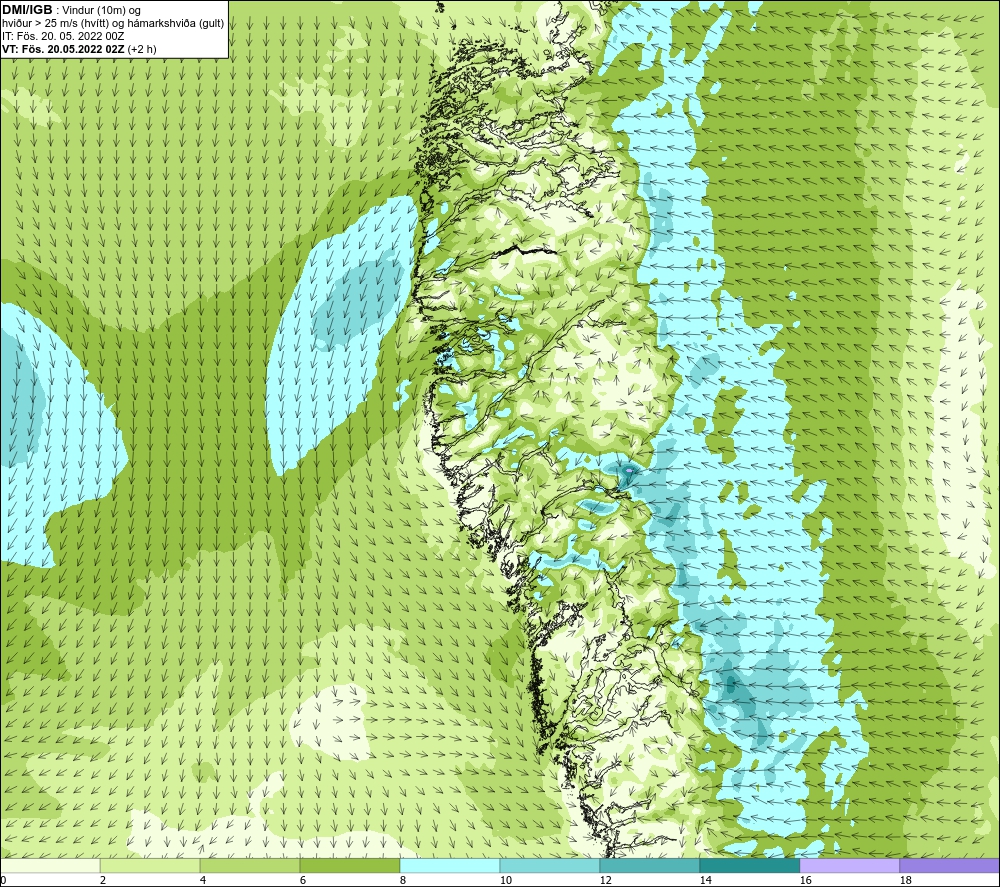Click the '10' scale label
Screen dimensions: 1000x887
505,881
